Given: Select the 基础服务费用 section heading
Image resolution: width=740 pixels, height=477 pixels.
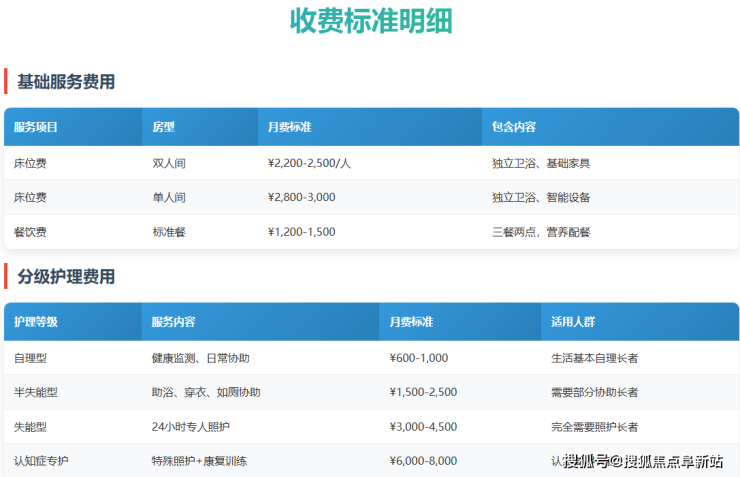Looking at the screenshot, I should (66, 82).
